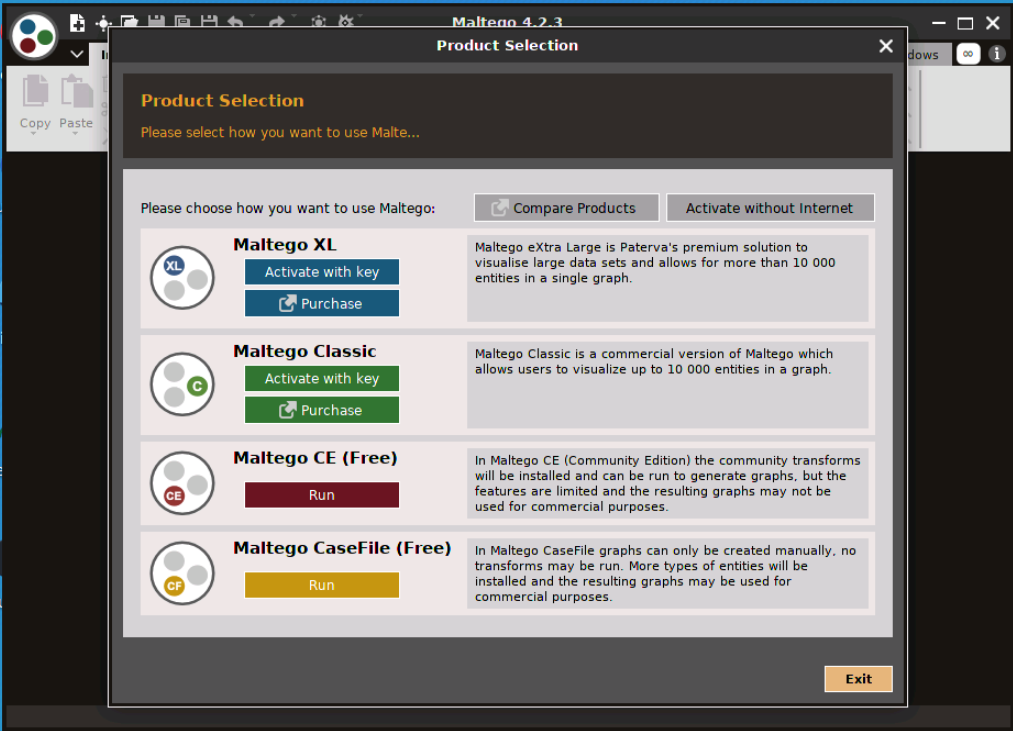Activate Maltego XL with key
Screen dimensions: 1013x731
322,272
